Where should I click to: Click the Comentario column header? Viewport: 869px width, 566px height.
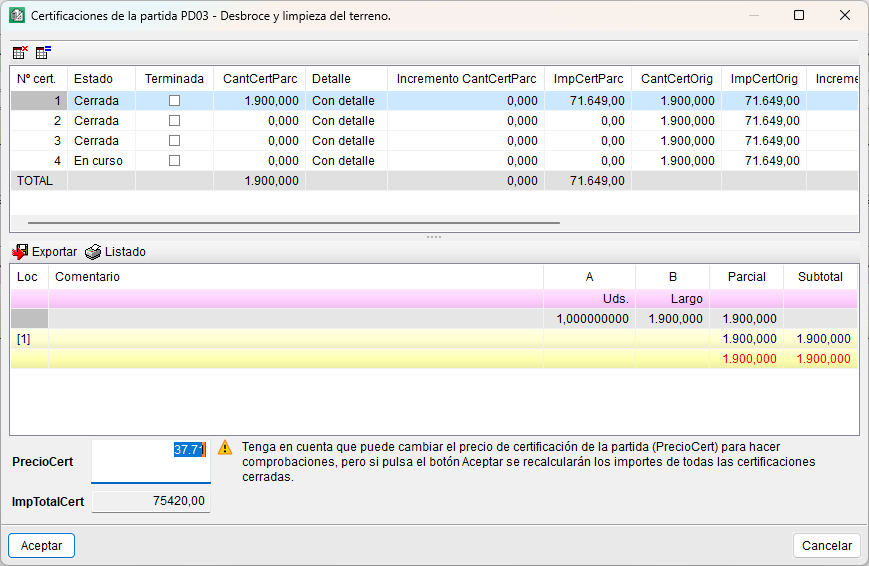(x=296, y=277)
